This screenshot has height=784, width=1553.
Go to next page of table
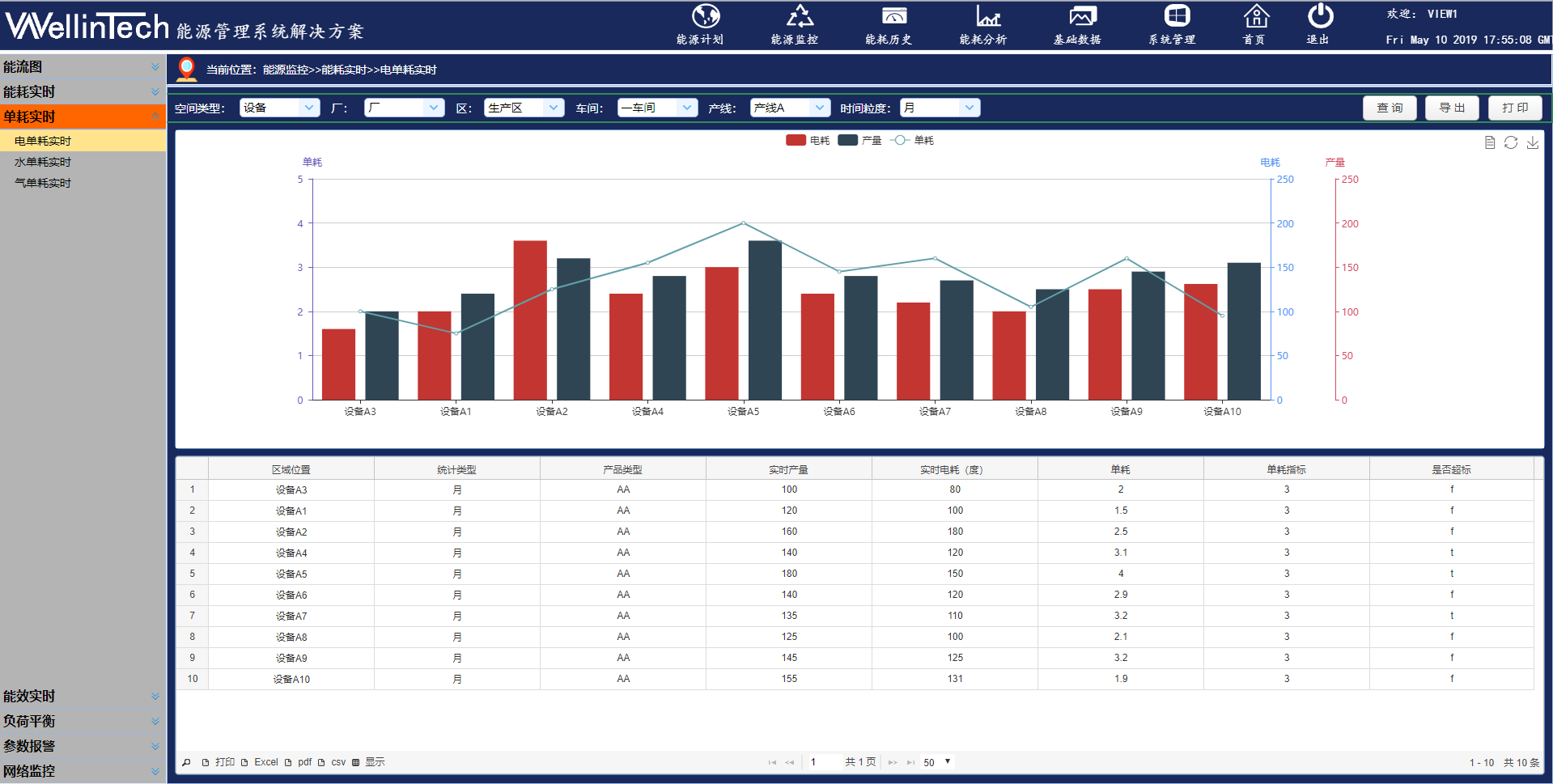[x=893, y=762]
